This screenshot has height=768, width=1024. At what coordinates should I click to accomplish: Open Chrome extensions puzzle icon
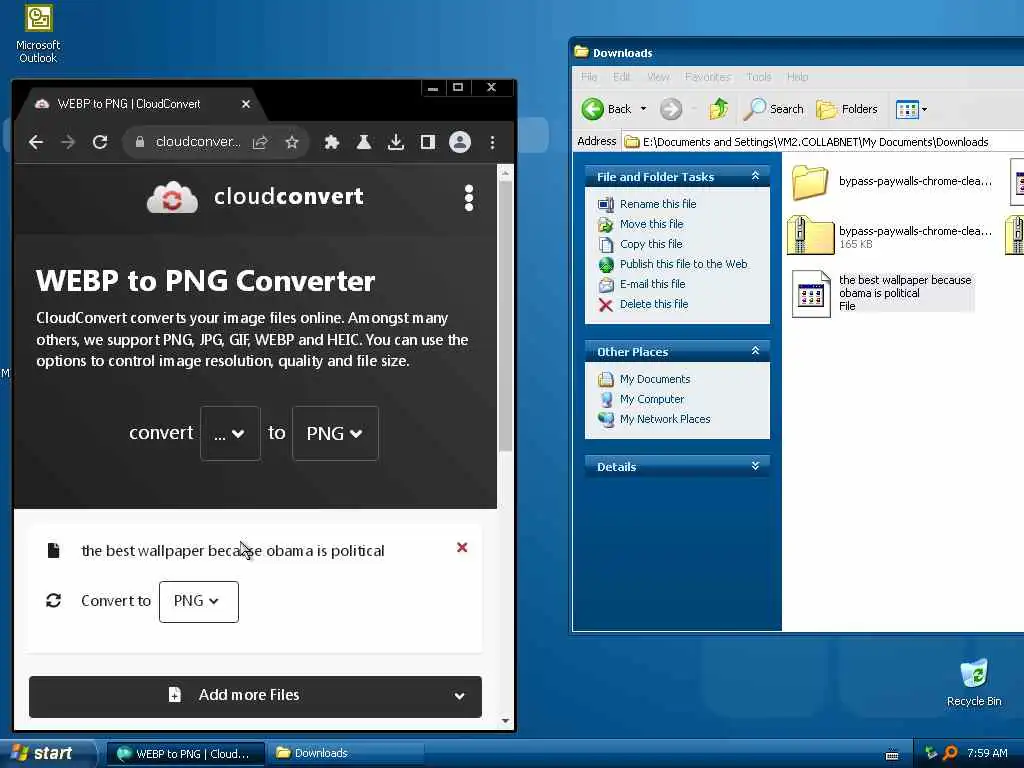click(332, 142)
